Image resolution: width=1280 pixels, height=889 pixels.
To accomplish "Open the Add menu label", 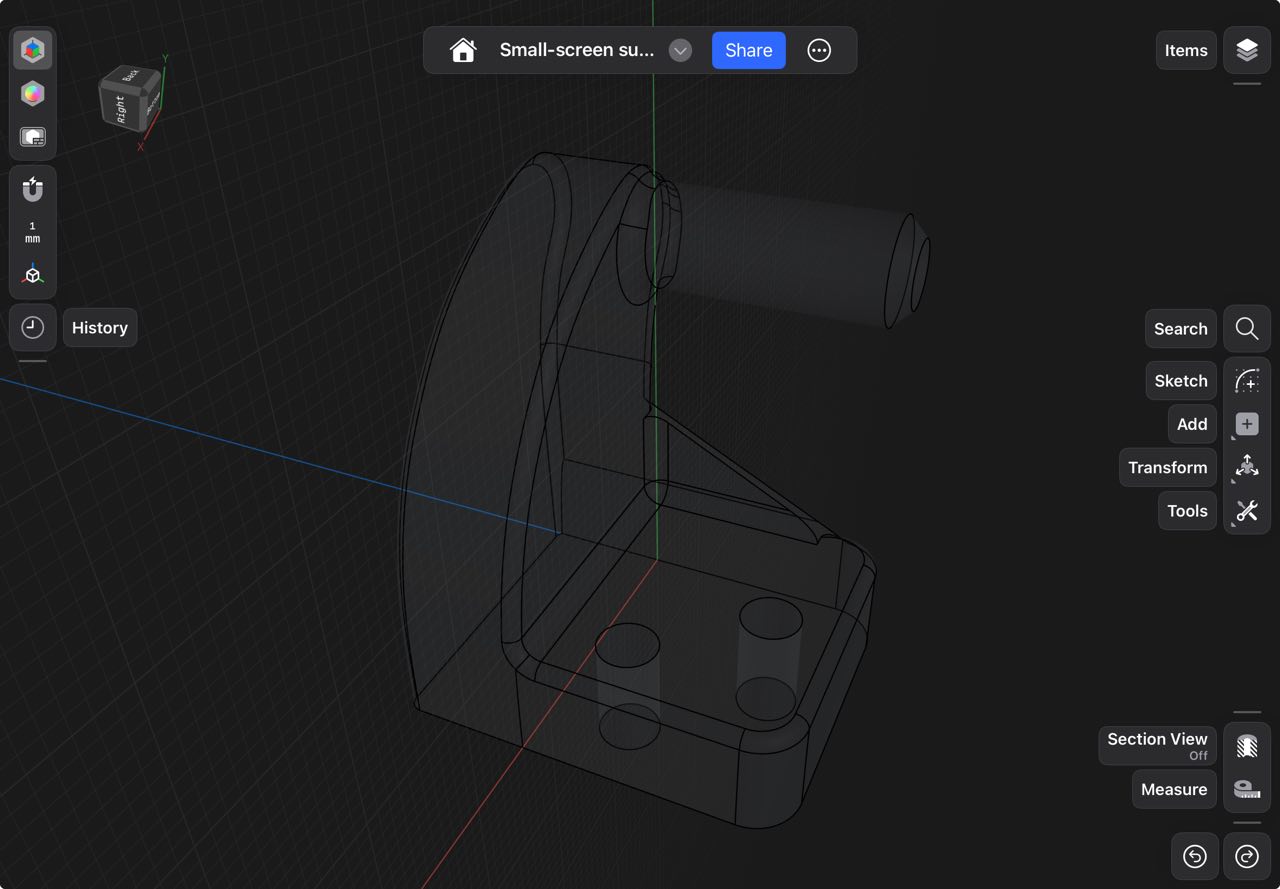I will pos(1191,424).
